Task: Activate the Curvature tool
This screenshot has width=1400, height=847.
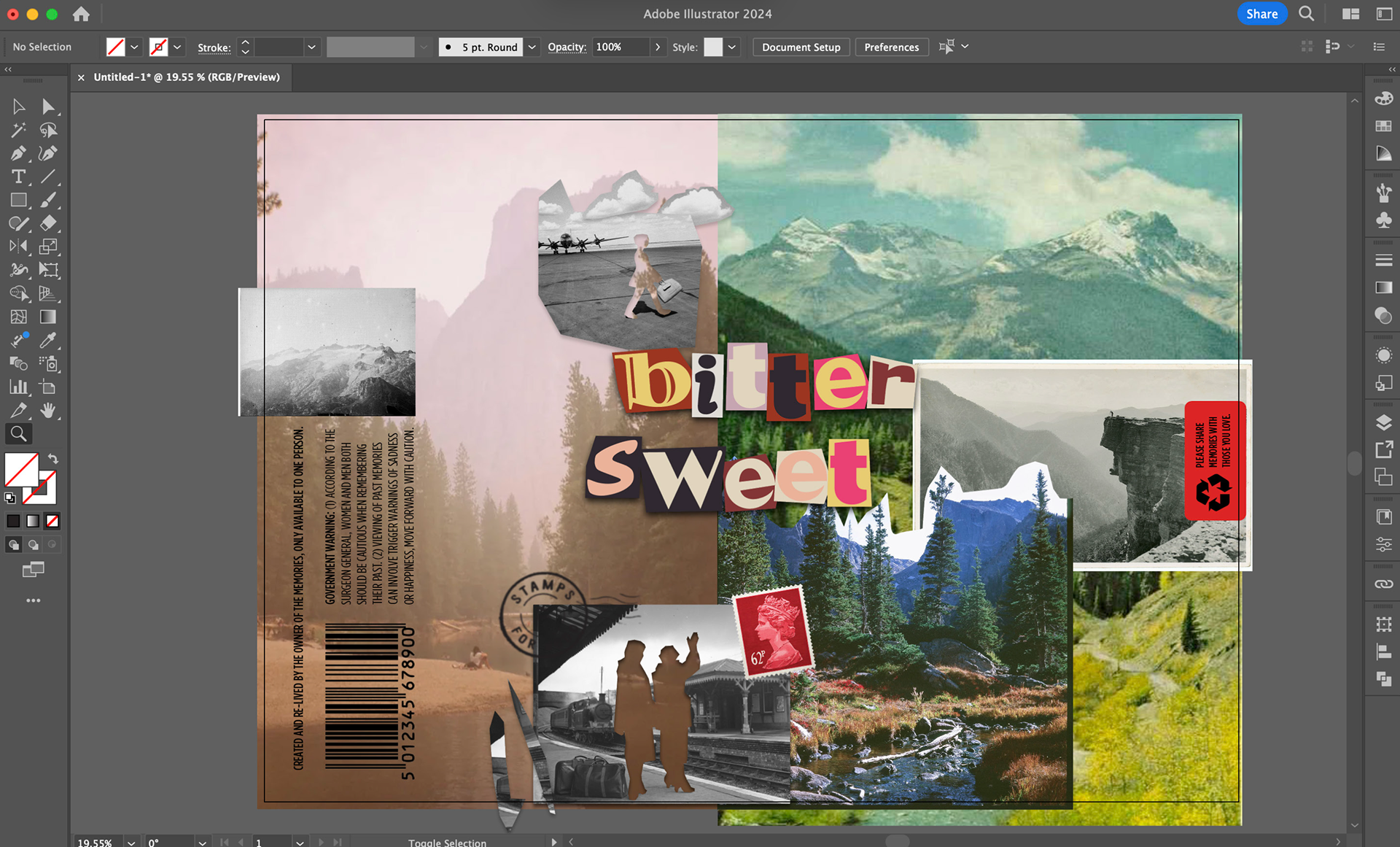Action: coord(48,153)
